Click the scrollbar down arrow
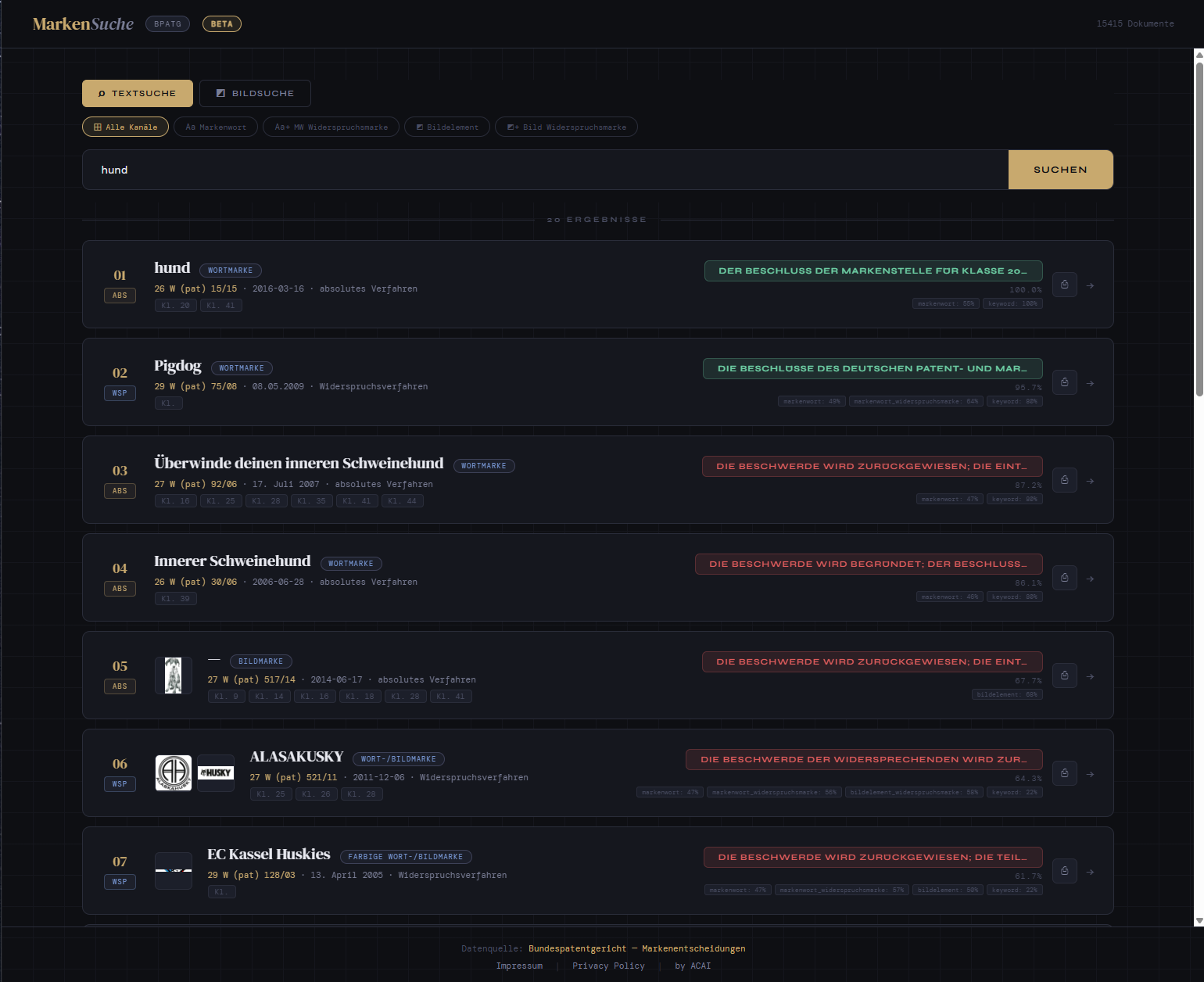 click(1199, 921)
